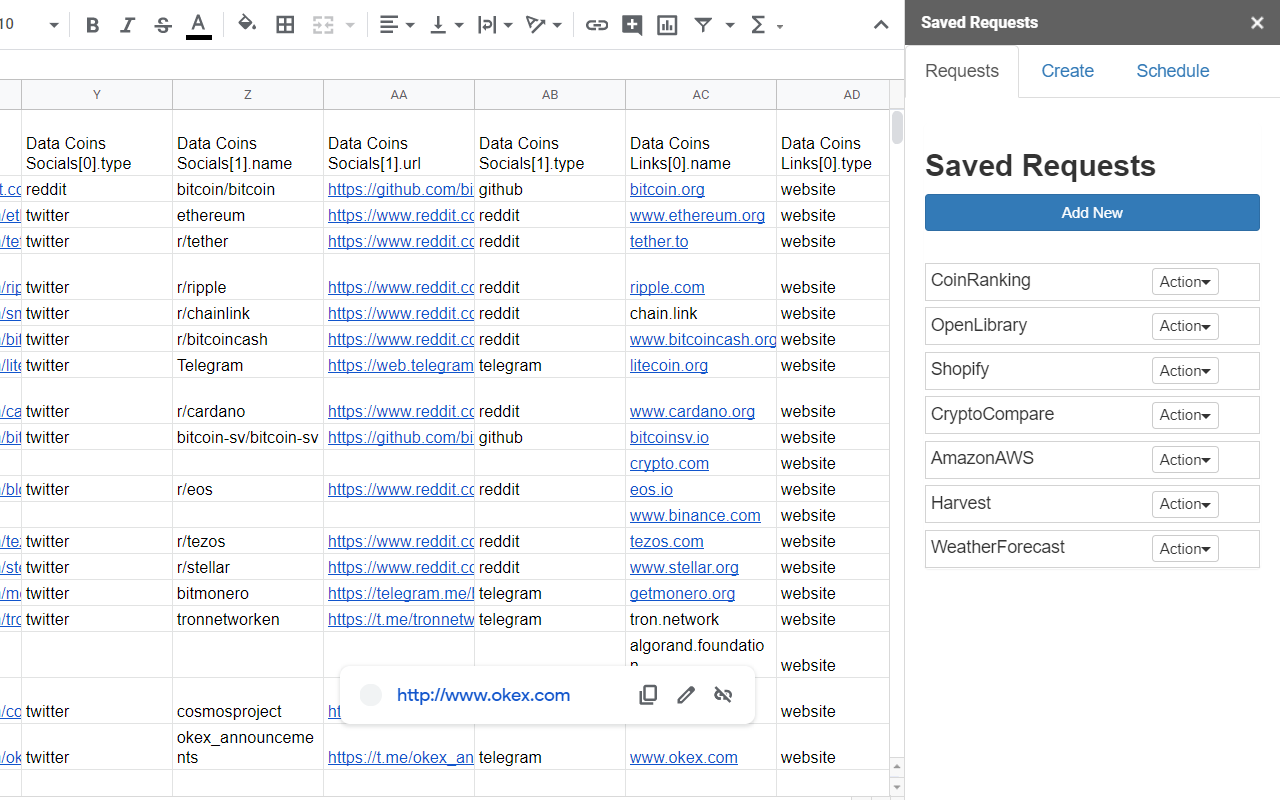Open the Action dropdown for AmazonAWS

pos(1185,460)
